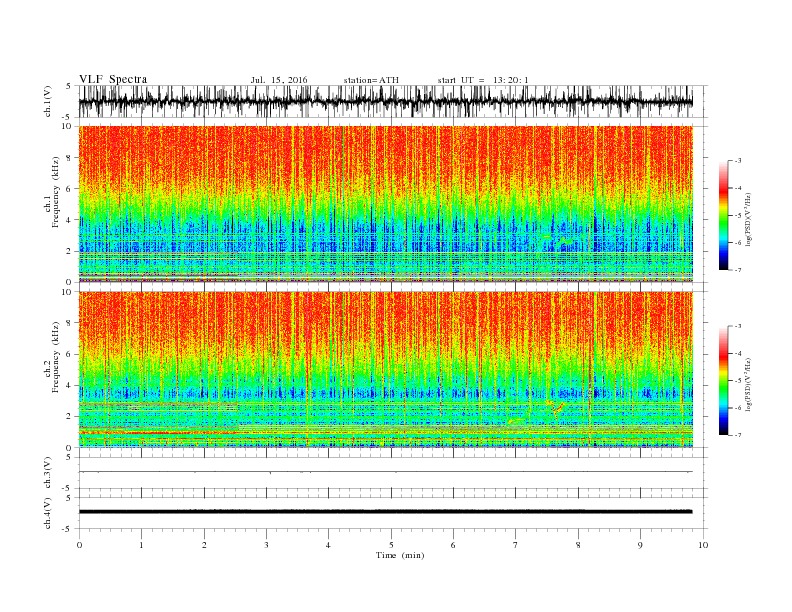The width and height of the screenshot is (792, 612).
Task: Click time axis tick label "5"
Action: 391,545
